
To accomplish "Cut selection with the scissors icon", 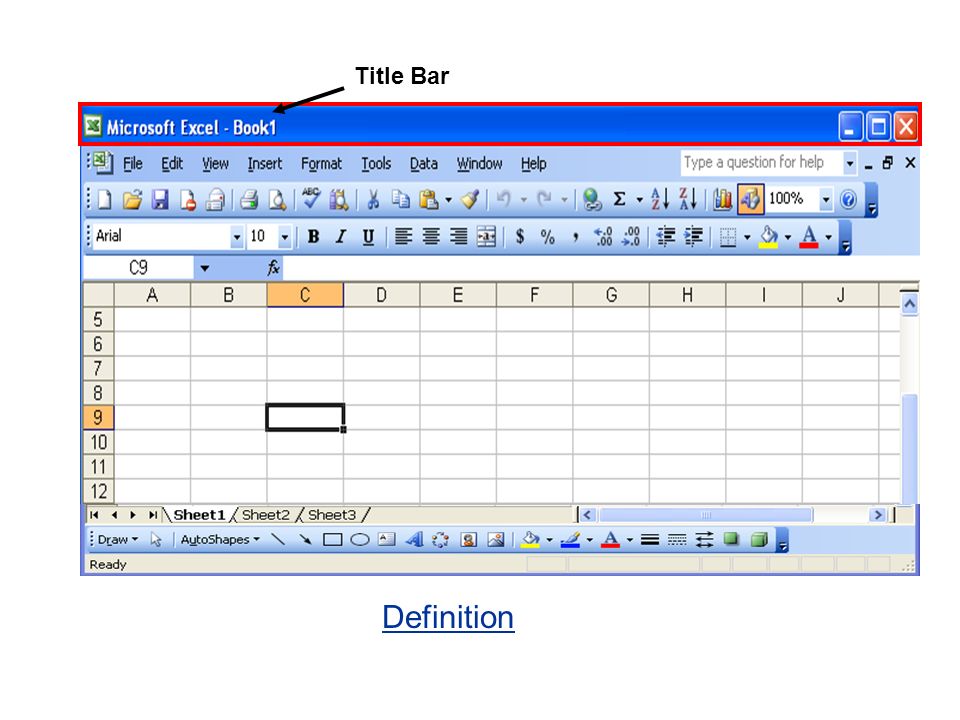I will click(x=372, y=200).
